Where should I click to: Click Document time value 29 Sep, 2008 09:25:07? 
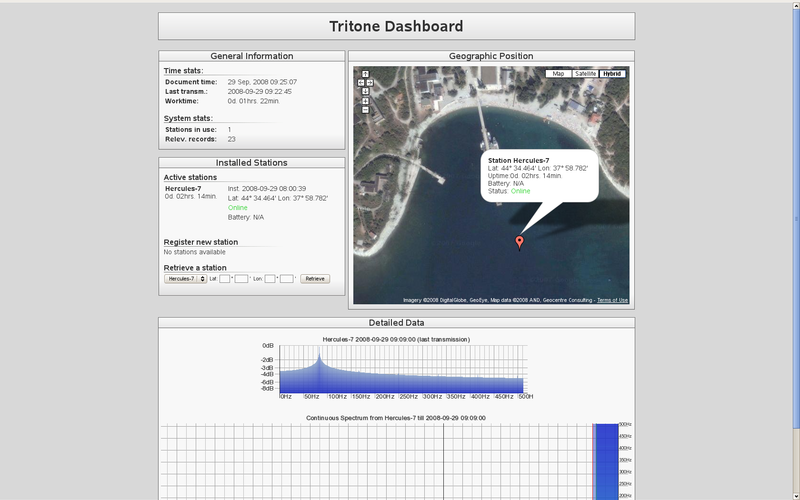262,82
